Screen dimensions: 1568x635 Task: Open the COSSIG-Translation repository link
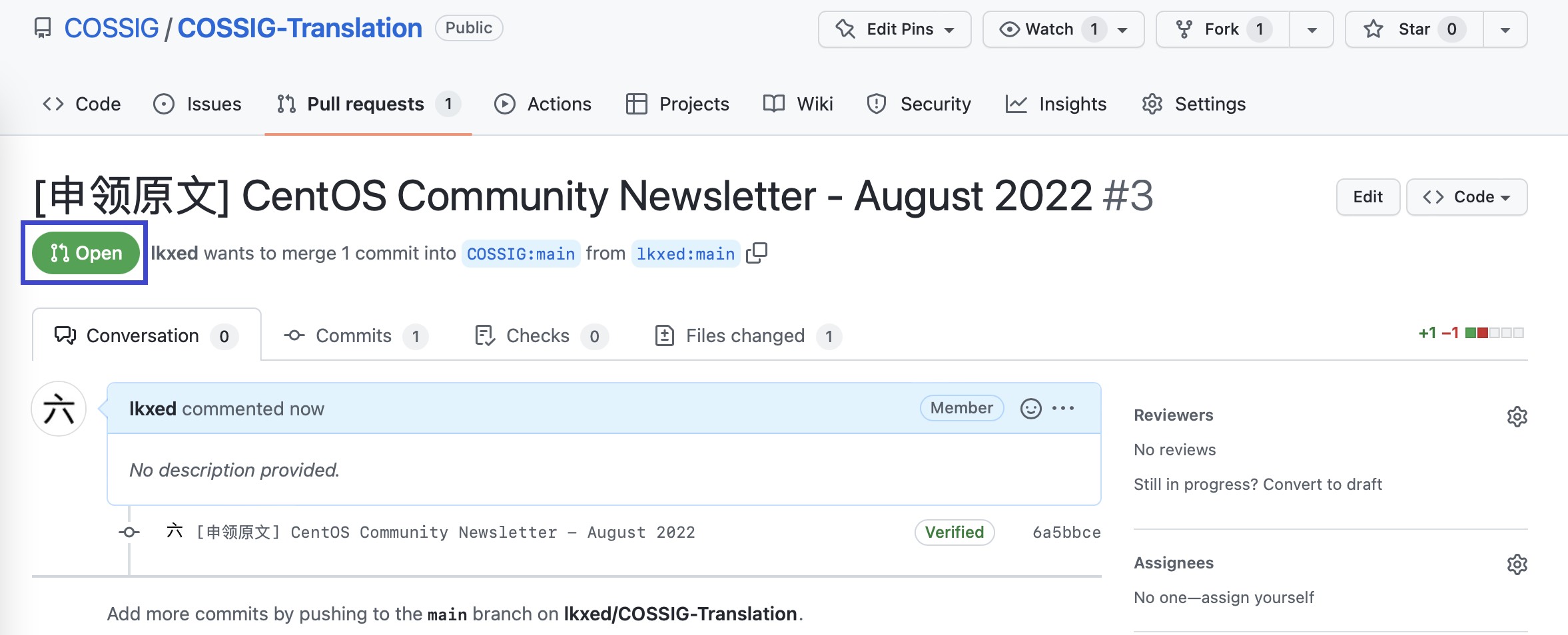point(300,28)
